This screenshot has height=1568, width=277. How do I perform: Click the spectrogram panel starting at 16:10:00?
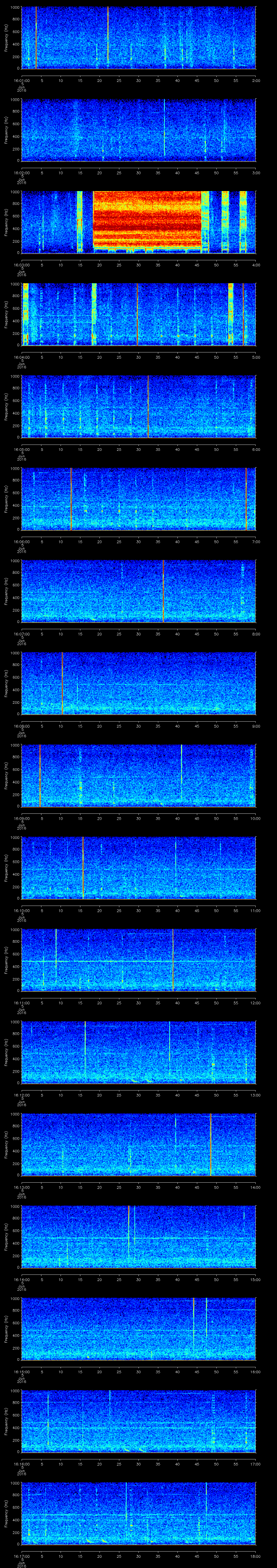coord(138,868)
